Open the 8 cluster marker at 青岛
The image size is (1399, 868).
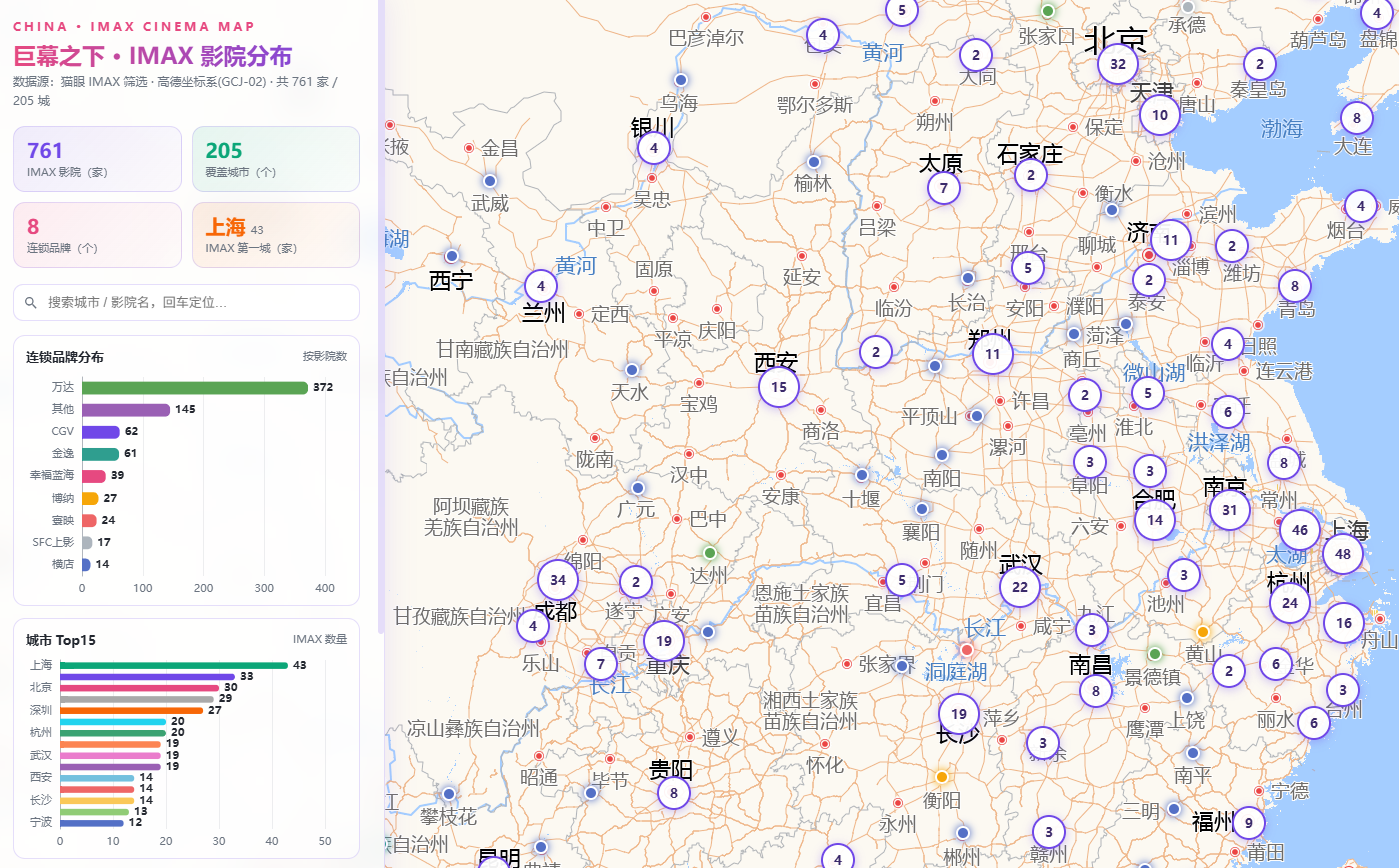pyautogui.click(x=1294, y=286)
